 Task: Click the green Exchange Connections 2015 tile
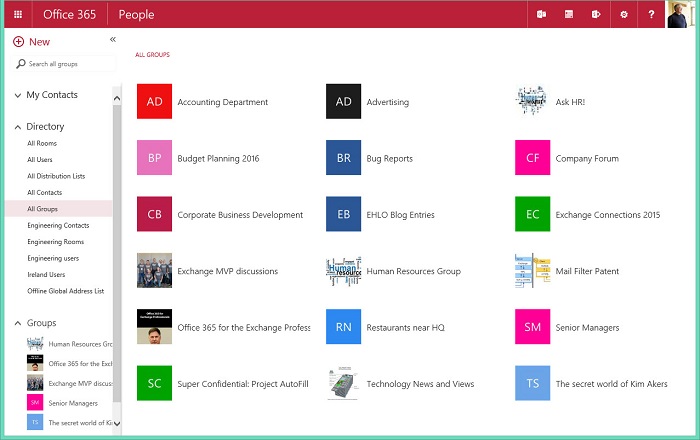click(x=532, y=214)
